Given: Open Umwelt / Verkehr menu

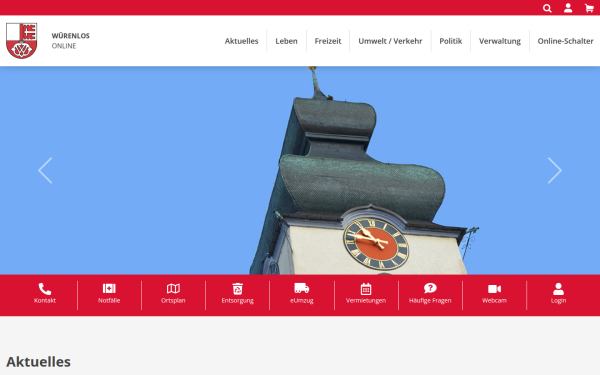Looking at the screenshot, I should 390,41.
